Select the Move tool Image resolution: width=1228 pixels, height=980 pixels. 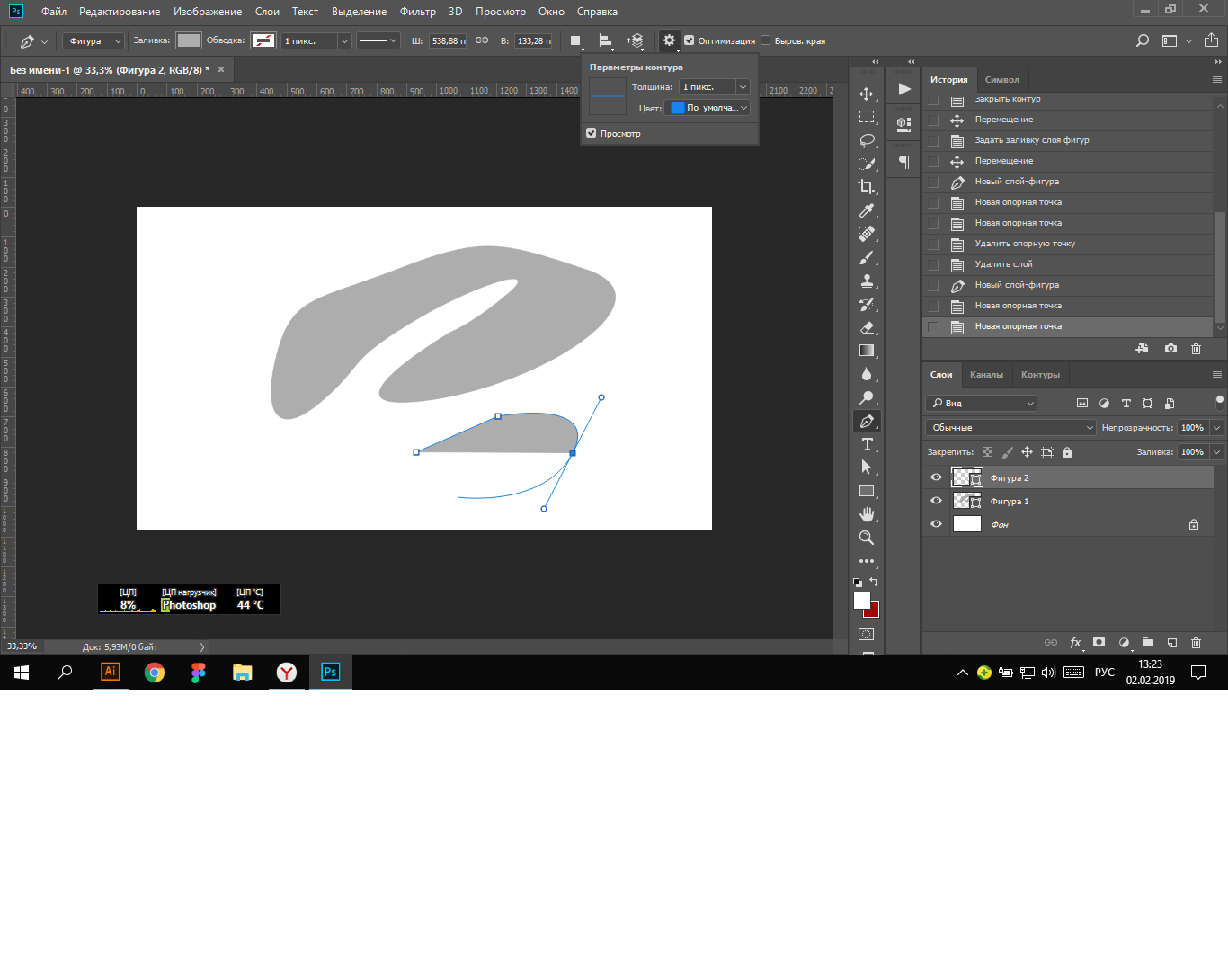point(867,94)
